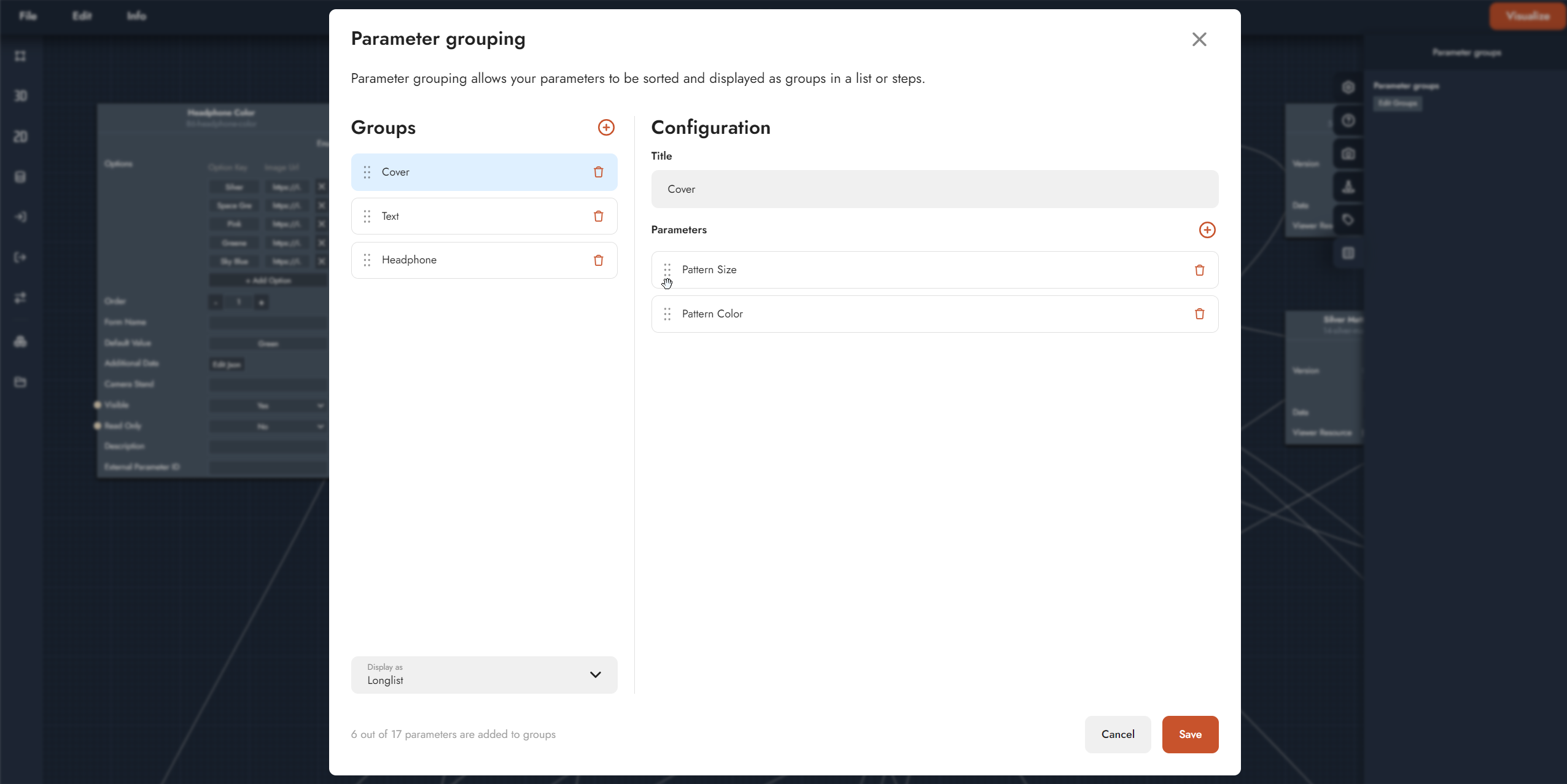The height and width of the screenshot is (784, 1567).
Task: Delete the Text group via trash icon
Action: pos(599,216)
